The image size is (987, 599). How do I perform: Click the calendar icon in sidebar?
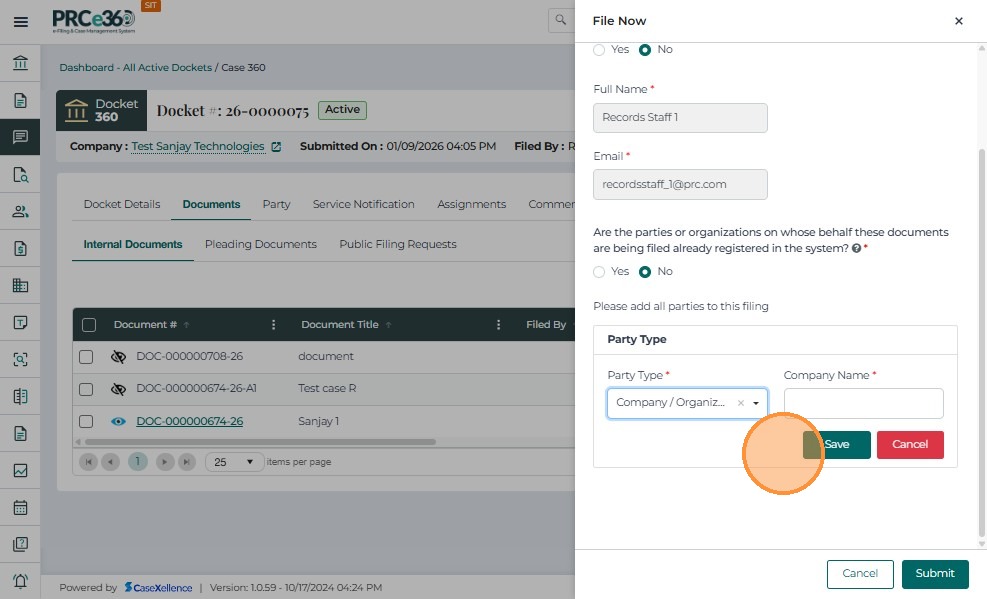coord(20,507)
